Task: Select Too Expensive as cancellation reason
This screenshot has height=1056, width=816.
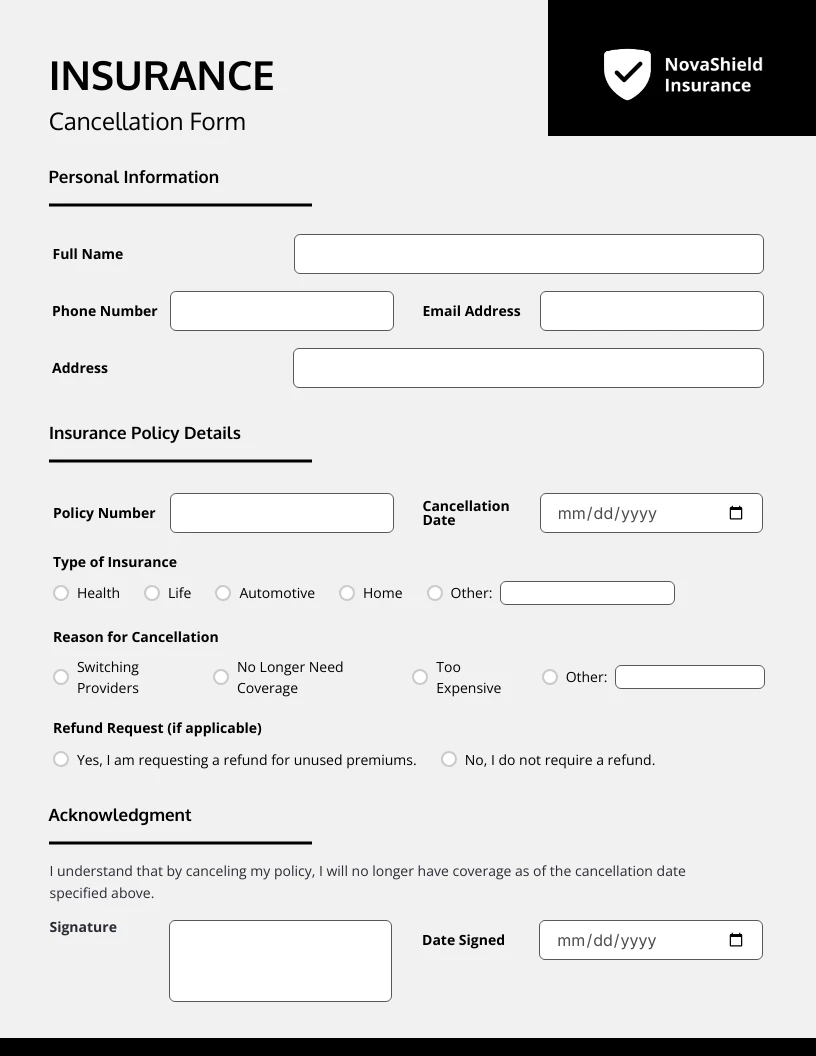Action: point(420,677)
